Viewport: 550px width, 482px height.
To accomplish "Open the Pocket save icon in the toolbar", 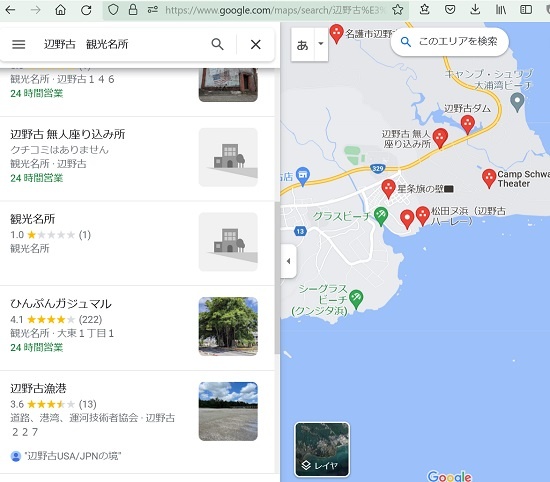I will coord(450,9).
